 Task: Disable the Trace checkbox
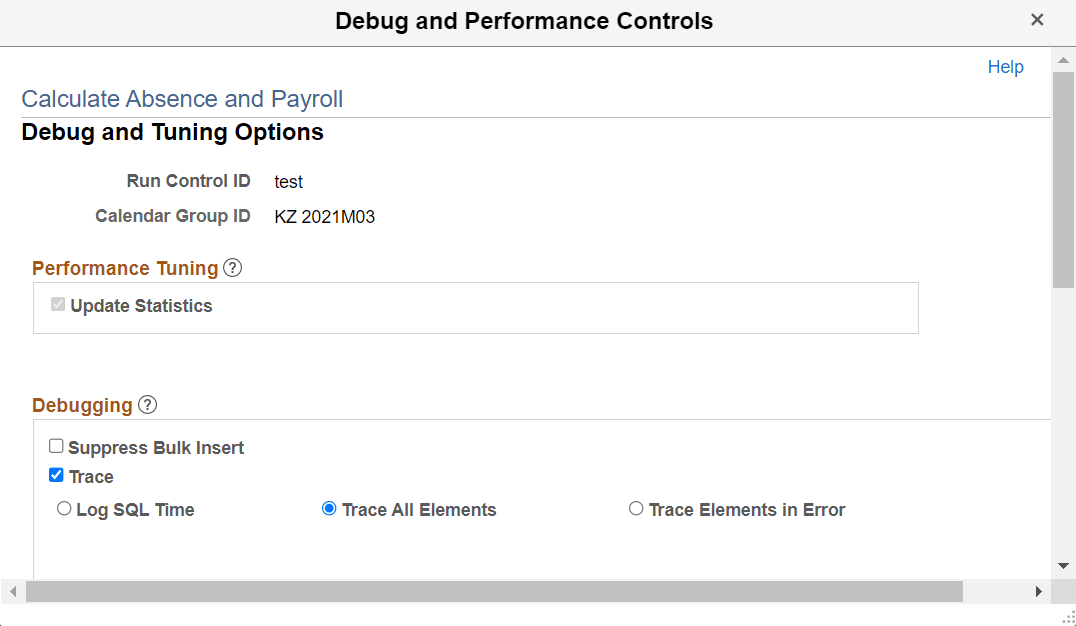(x=56, y=474)
